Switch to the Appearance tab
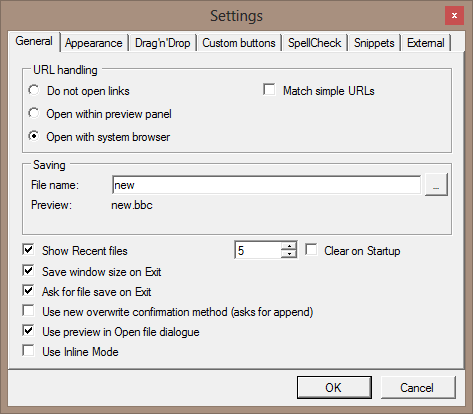Viewport: 473px width, 414px height. click(x=94, y=43)
